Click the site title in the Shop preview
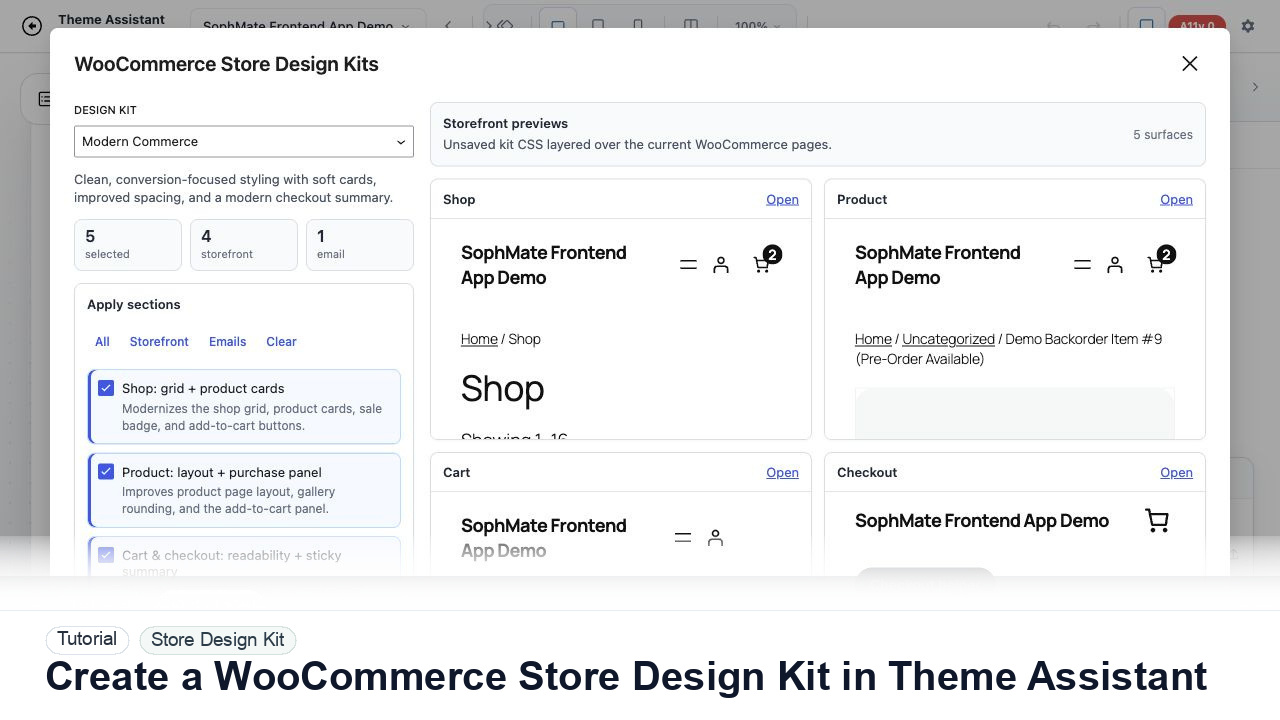 (544, 265)
